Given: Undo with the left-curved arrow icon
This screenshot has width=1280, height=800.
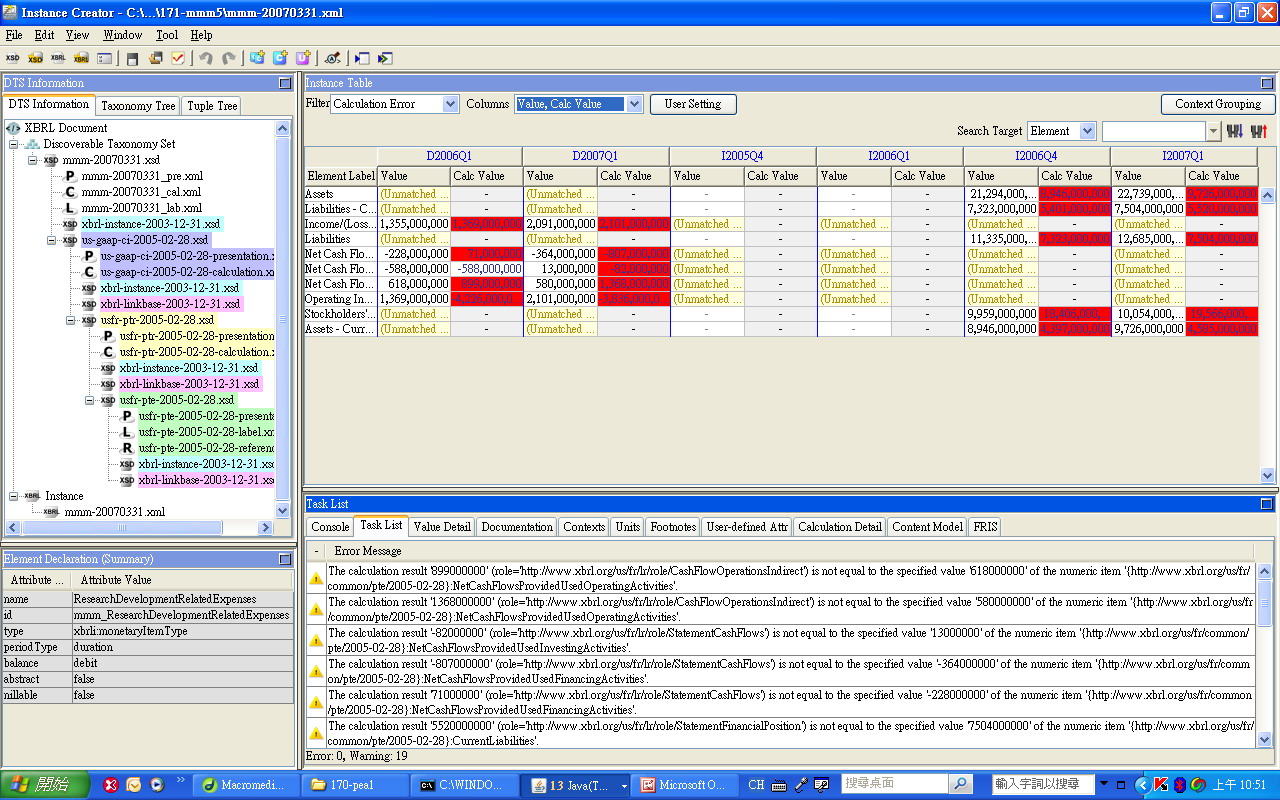Looking at the screenshot, I should (x=205, y=59).
